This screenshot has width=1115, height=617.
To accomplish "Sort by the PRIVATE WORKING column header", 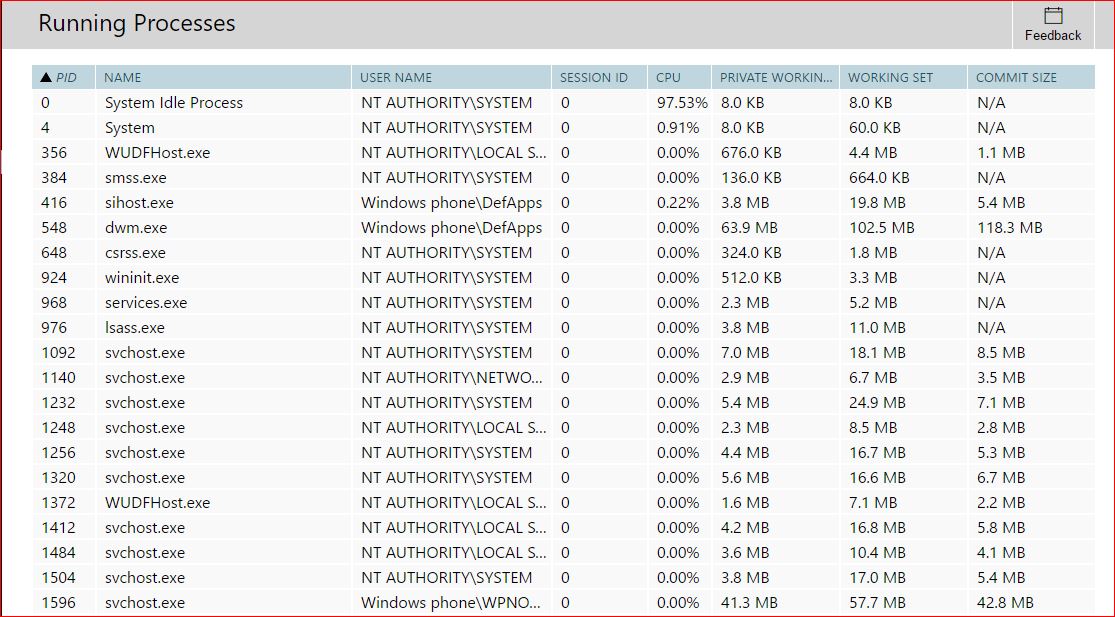I will pos(775,77).
